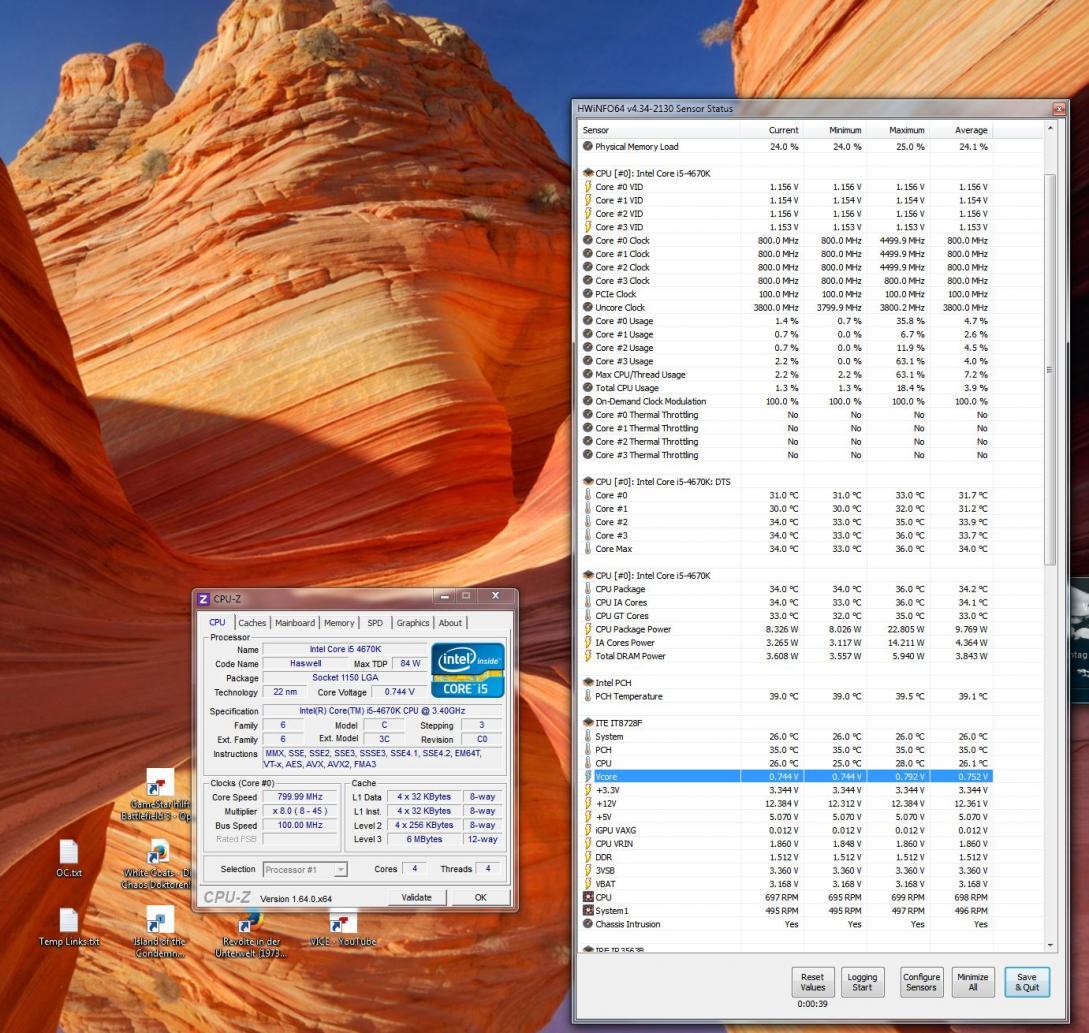Click the icon beside Chassis Intrusion
This screenshot has height=1033, width=1089.
588,924
